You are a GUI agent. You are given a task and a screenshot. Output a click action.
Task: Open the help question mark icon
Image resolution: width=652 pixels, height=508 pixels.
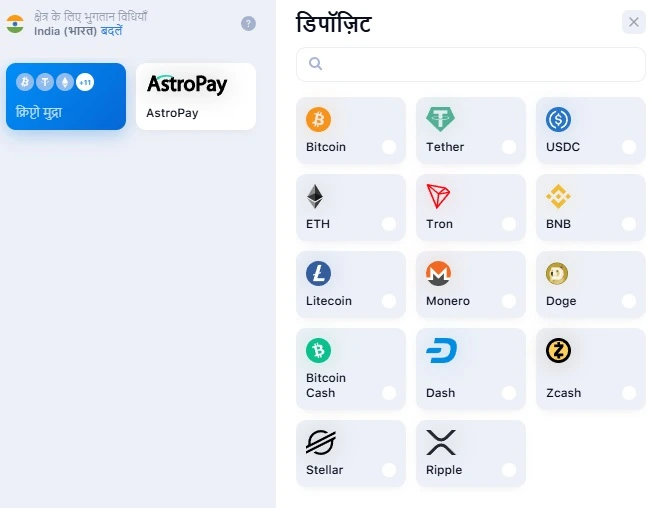click(248, 24)
